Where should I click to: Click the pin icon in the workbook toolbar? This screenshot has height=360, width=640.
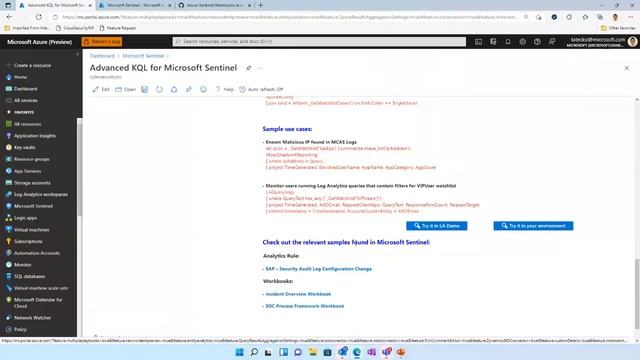tap(189, 89)
